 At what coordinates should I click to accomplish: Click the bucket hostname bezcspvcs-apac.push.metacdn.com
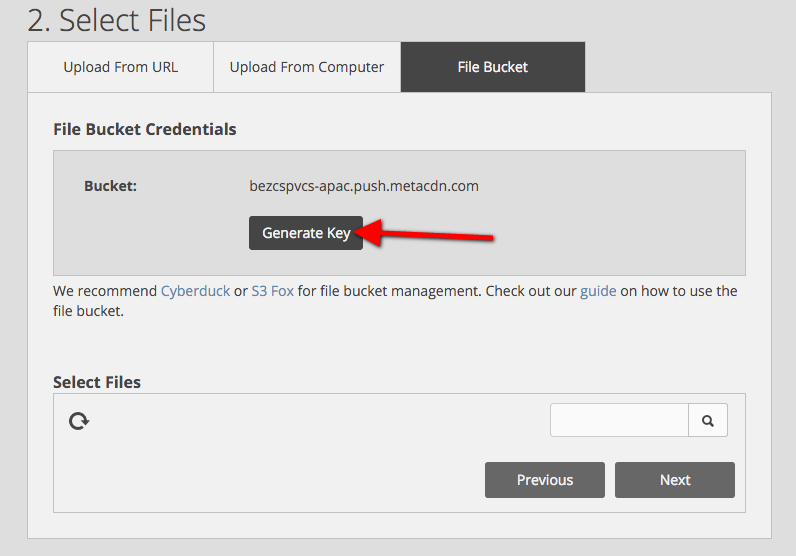(x=364, y=186)
